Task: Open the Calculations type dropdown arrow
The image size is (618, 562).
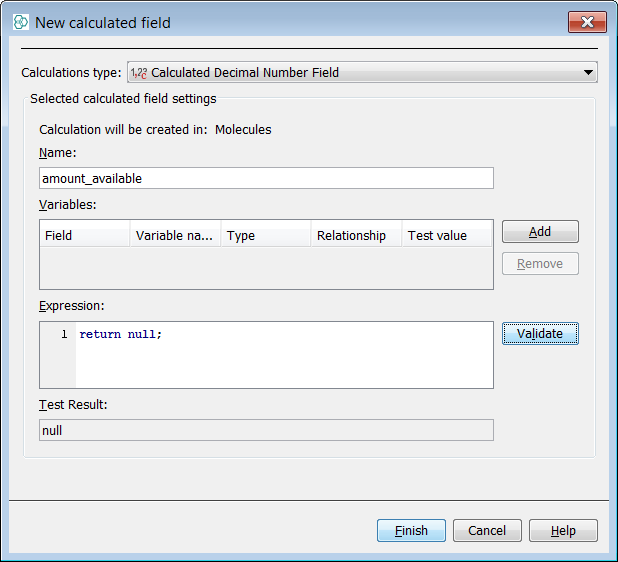Action: tap(588, 73)
